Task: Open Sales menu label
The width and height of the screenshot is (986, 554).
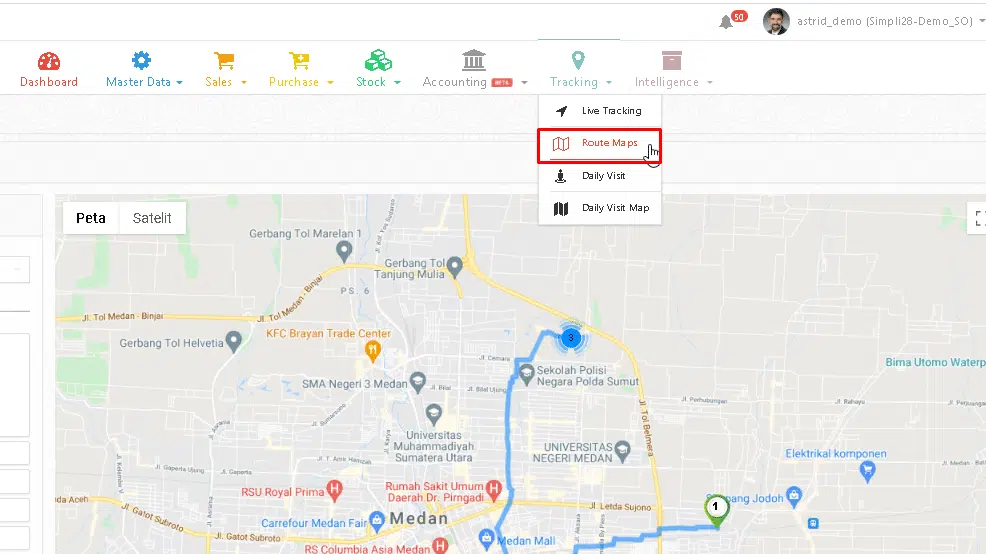Action: [218, 82]
